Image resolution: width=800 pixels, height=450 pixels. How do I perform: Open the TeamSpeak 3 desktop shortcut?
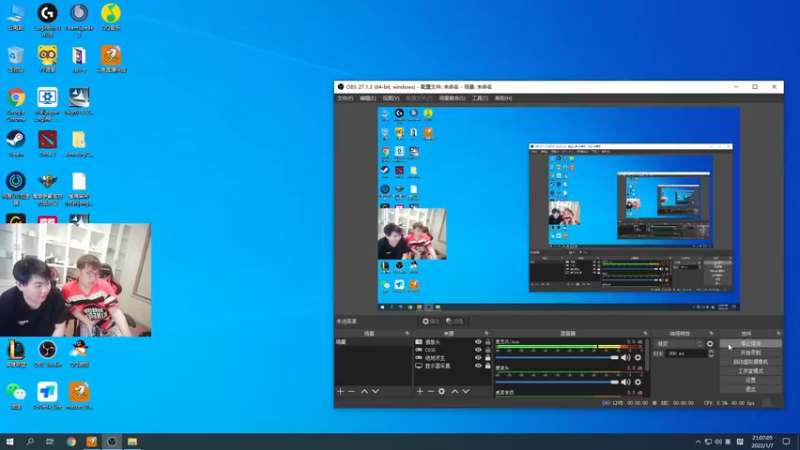pos(79,19)
